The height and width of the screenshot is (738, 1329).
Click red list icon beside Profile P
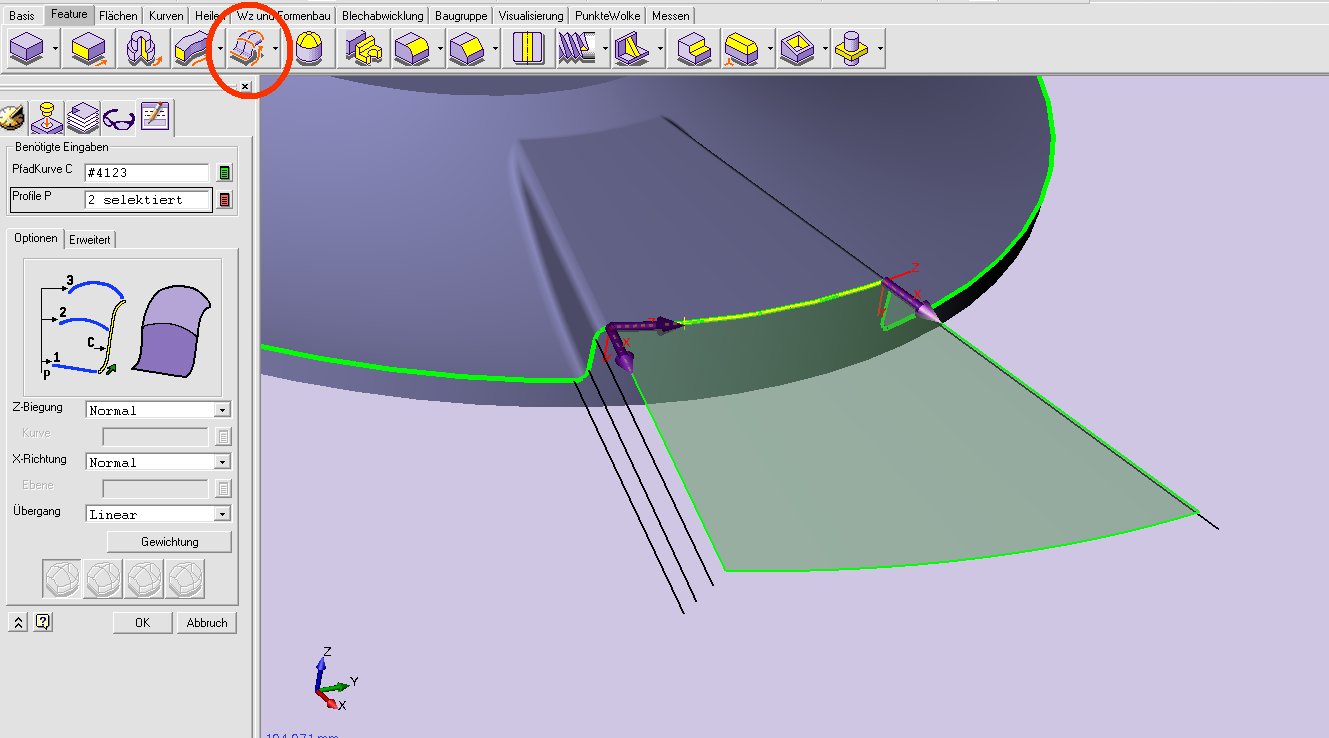tap(224, 199)
